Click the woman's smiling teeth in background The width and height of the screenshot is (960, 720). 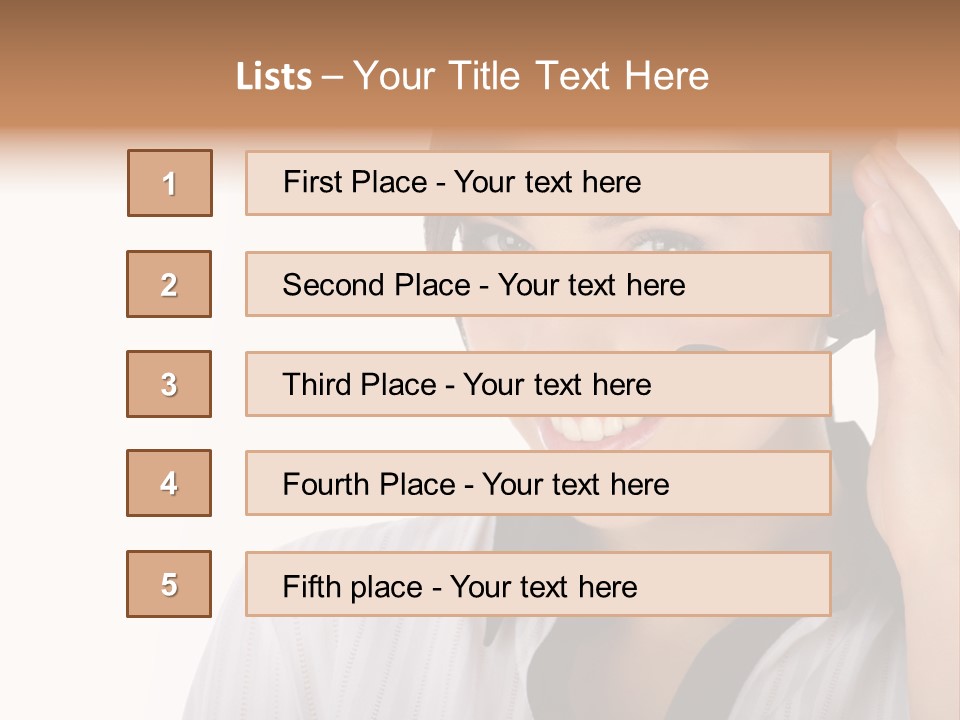coord(590,430)
